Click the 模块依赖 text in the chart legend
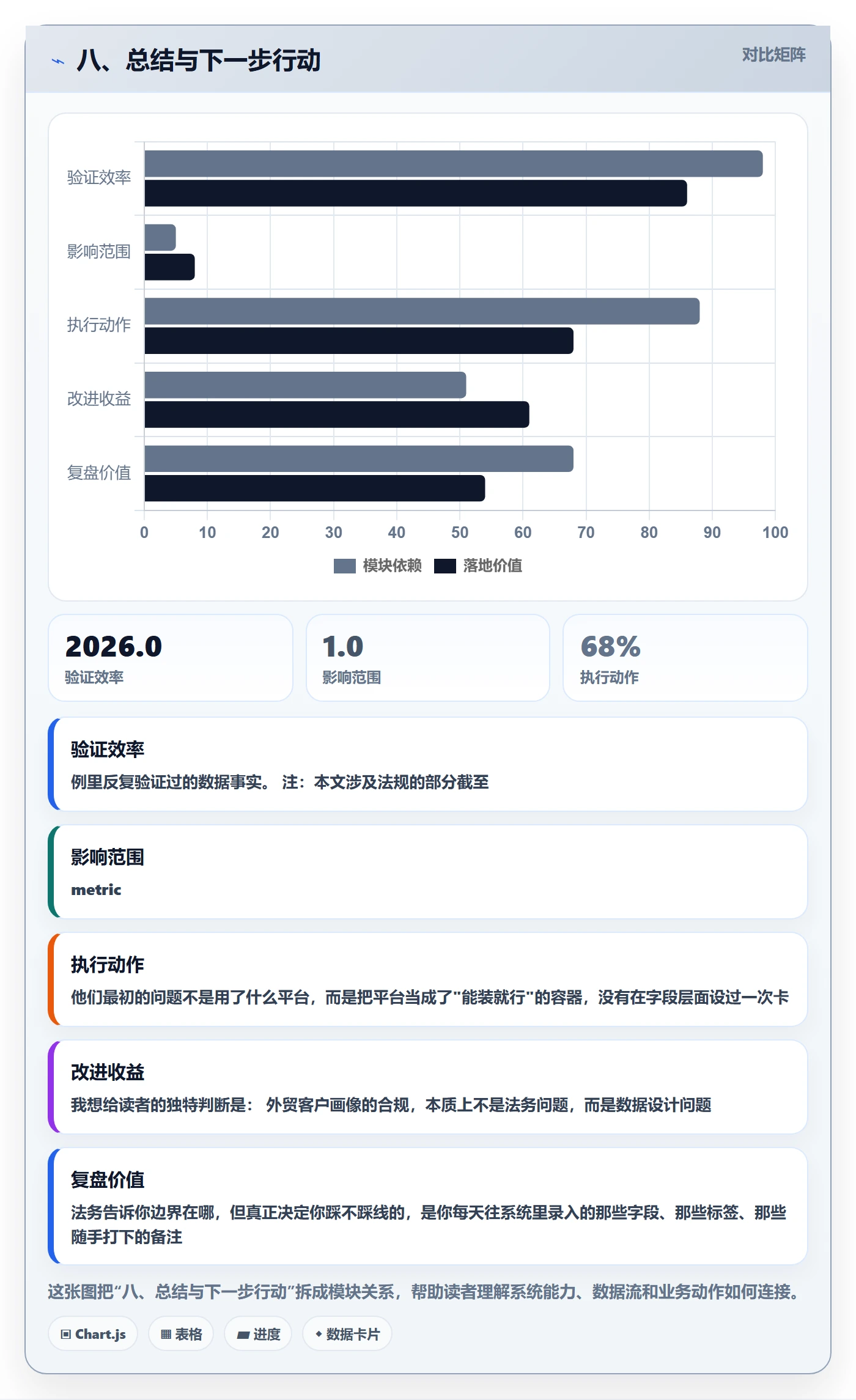Viewport: 856px width, 1400px height. click(392, 566)
